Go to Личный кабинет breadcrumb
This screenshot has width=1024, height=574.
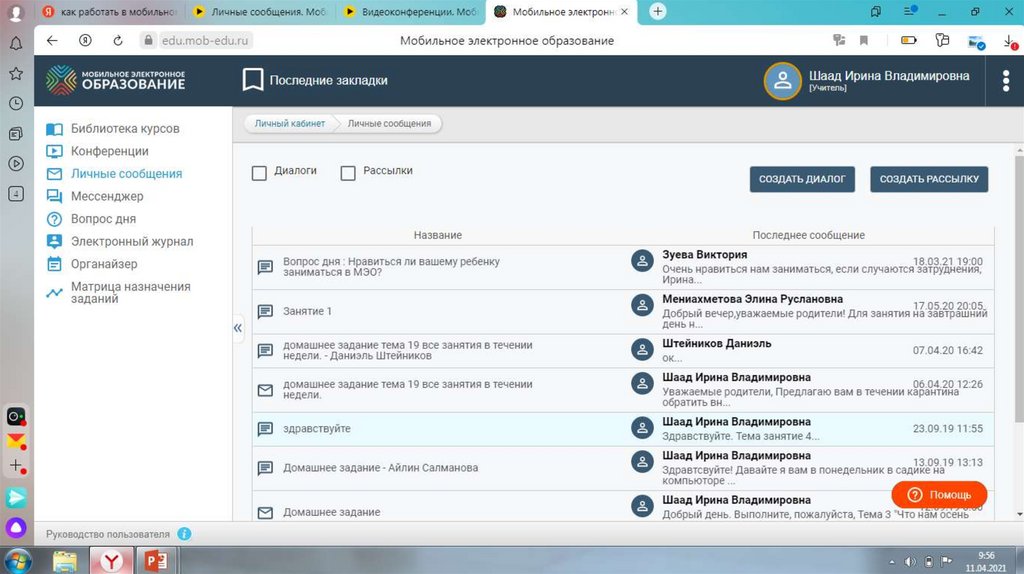click(x=289, y=124)
